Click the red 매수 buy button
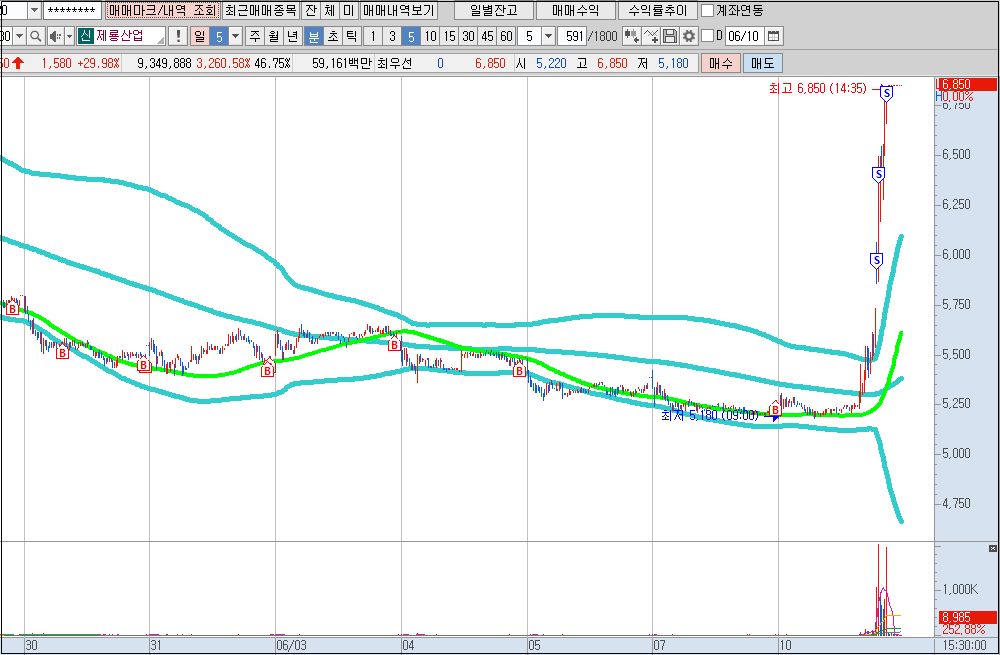Viewport: 1000px width, 655px height. tap(721, 63)
